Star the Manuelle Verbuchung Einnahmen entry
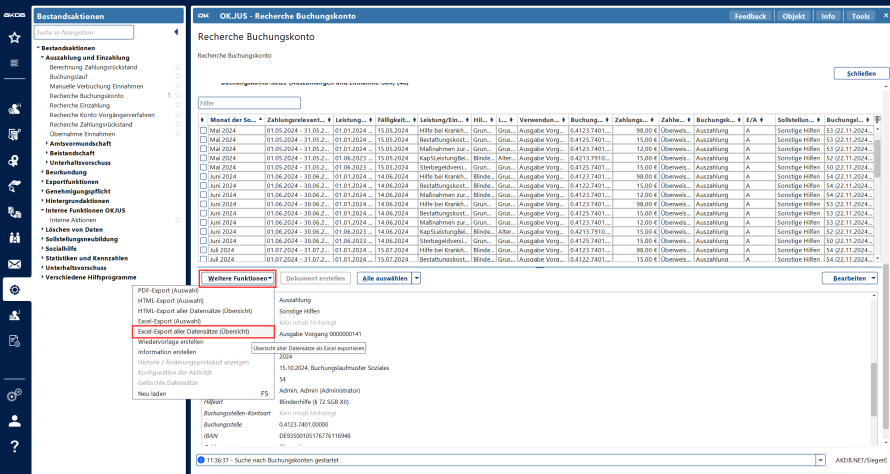The image size is (890, 474). point(178,86)
